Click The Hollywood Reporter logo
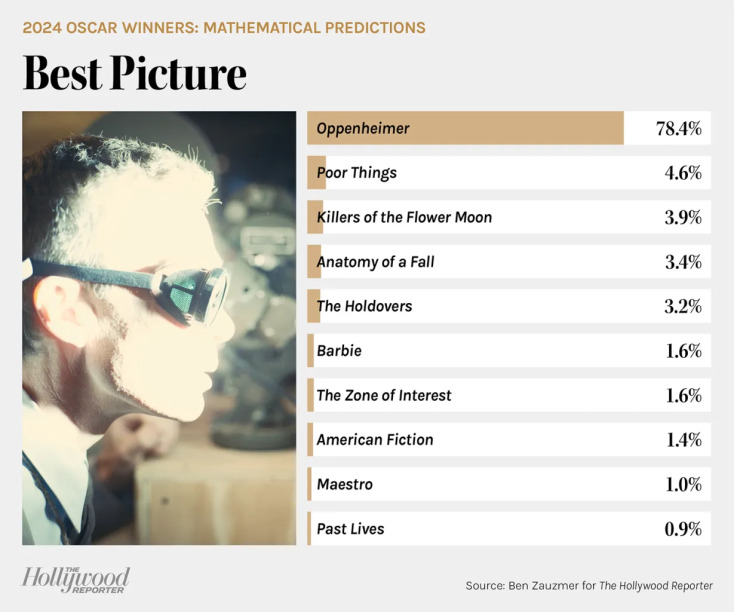The height and width of the screenshot is (612, 734). (76, 579)
